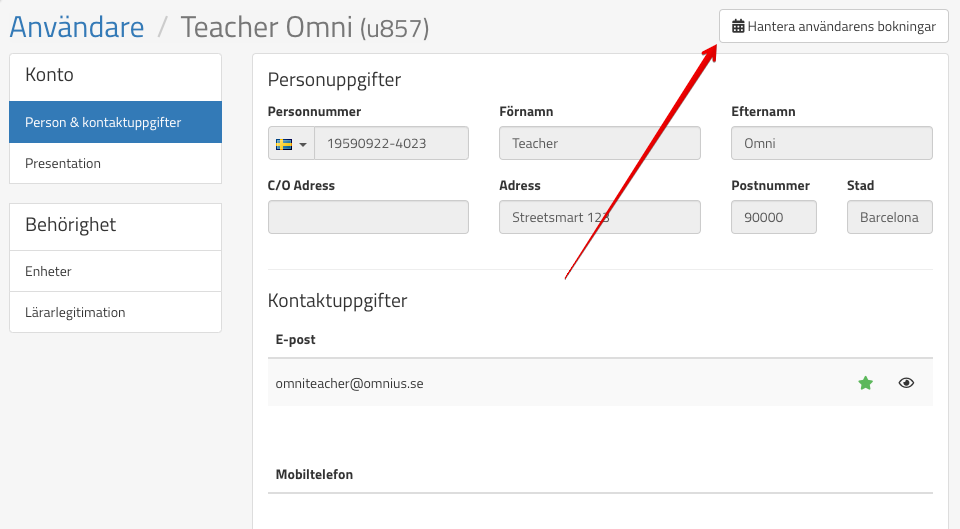Click the Personnummer field with 19590922-4023
This screenshot has height=529, width=960.
(391, 144)
